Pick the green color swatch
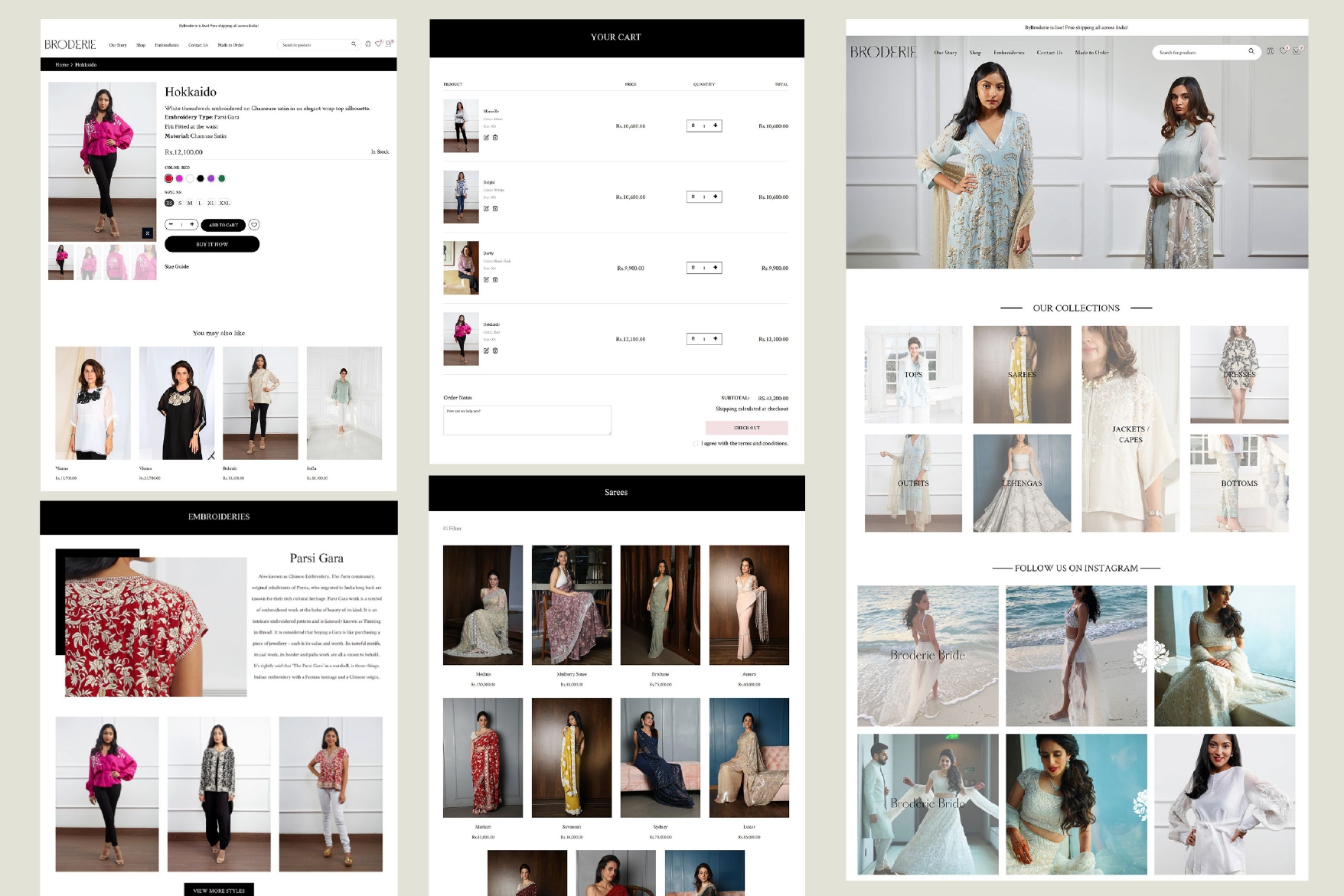 [222, 178]
